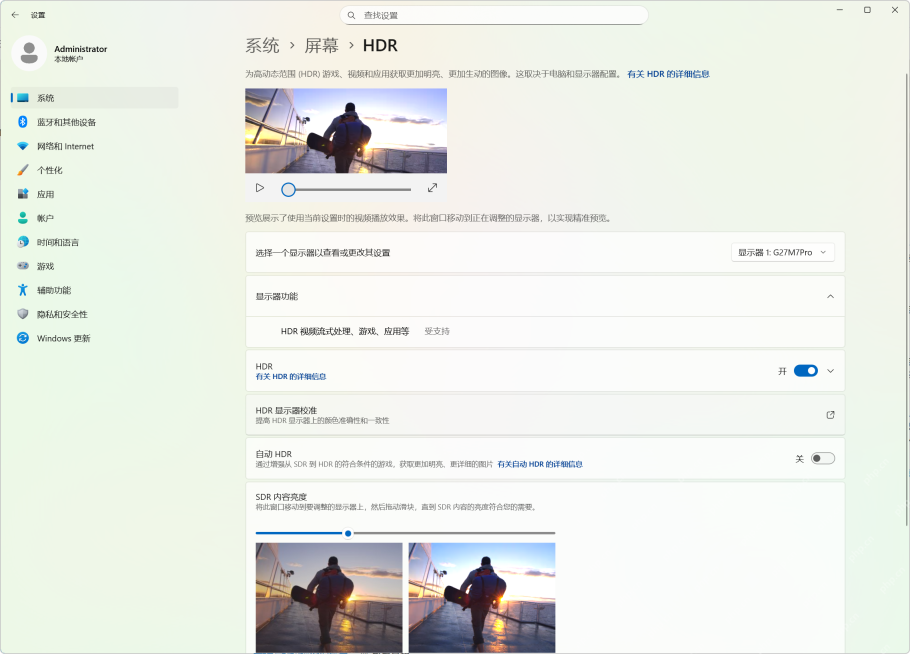Click the 游戏 controller icon
This screenshot has width=910, height=654.
(x=23, y=266)
